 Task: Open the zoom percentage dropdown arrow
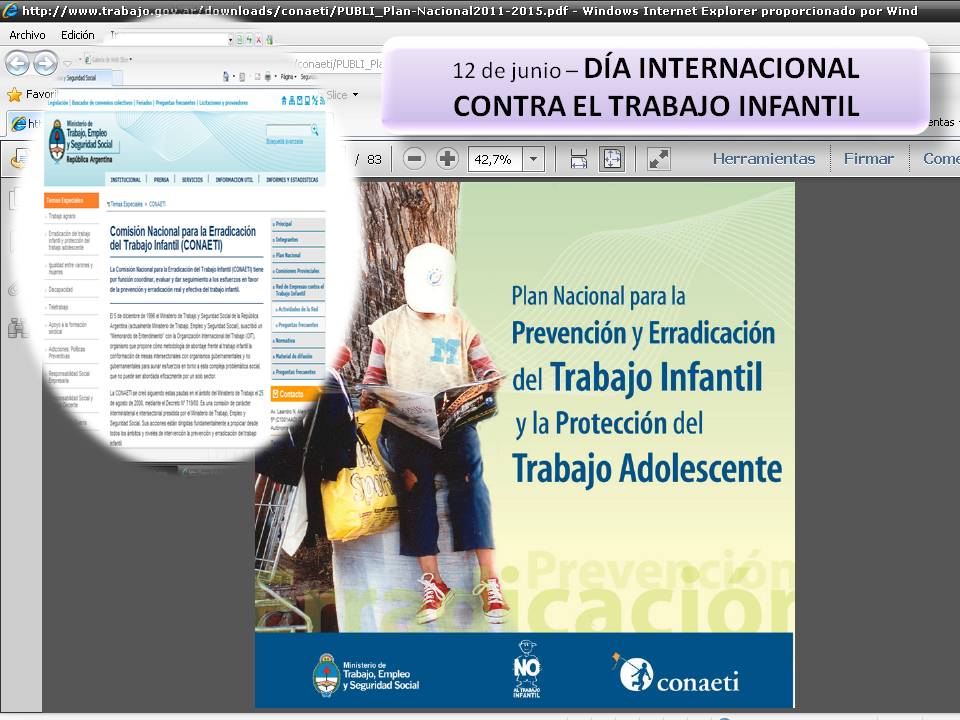[x=533, y=159]
